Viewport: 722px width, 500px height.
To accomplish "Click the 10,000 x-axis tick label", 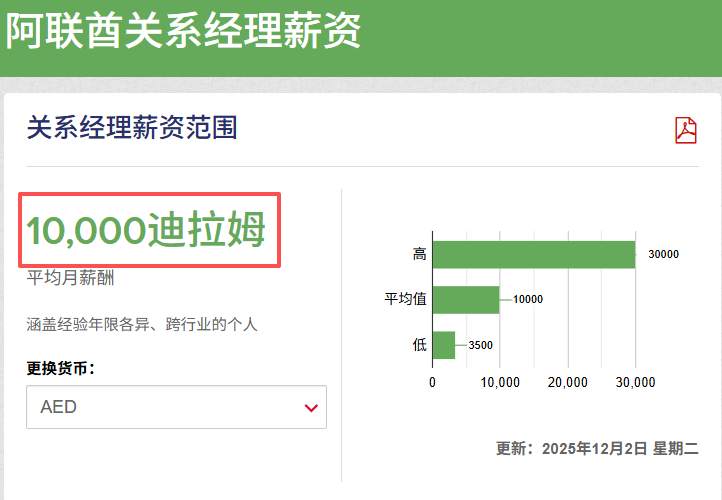I will point(500,382).
